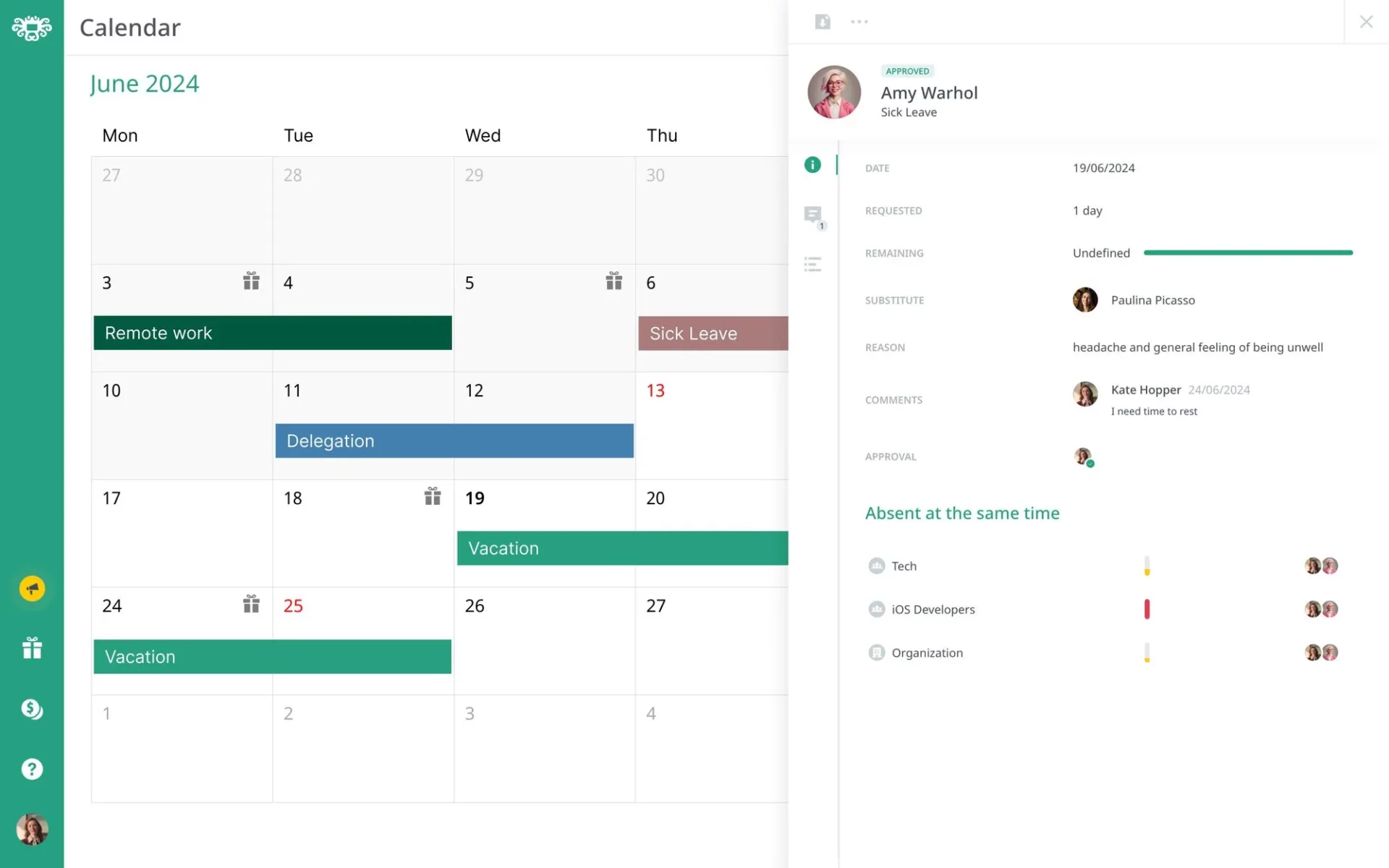The width and height of the screenshot is (1389, 868).
Task: Click the help question mark icon
Action: [32, 769]
